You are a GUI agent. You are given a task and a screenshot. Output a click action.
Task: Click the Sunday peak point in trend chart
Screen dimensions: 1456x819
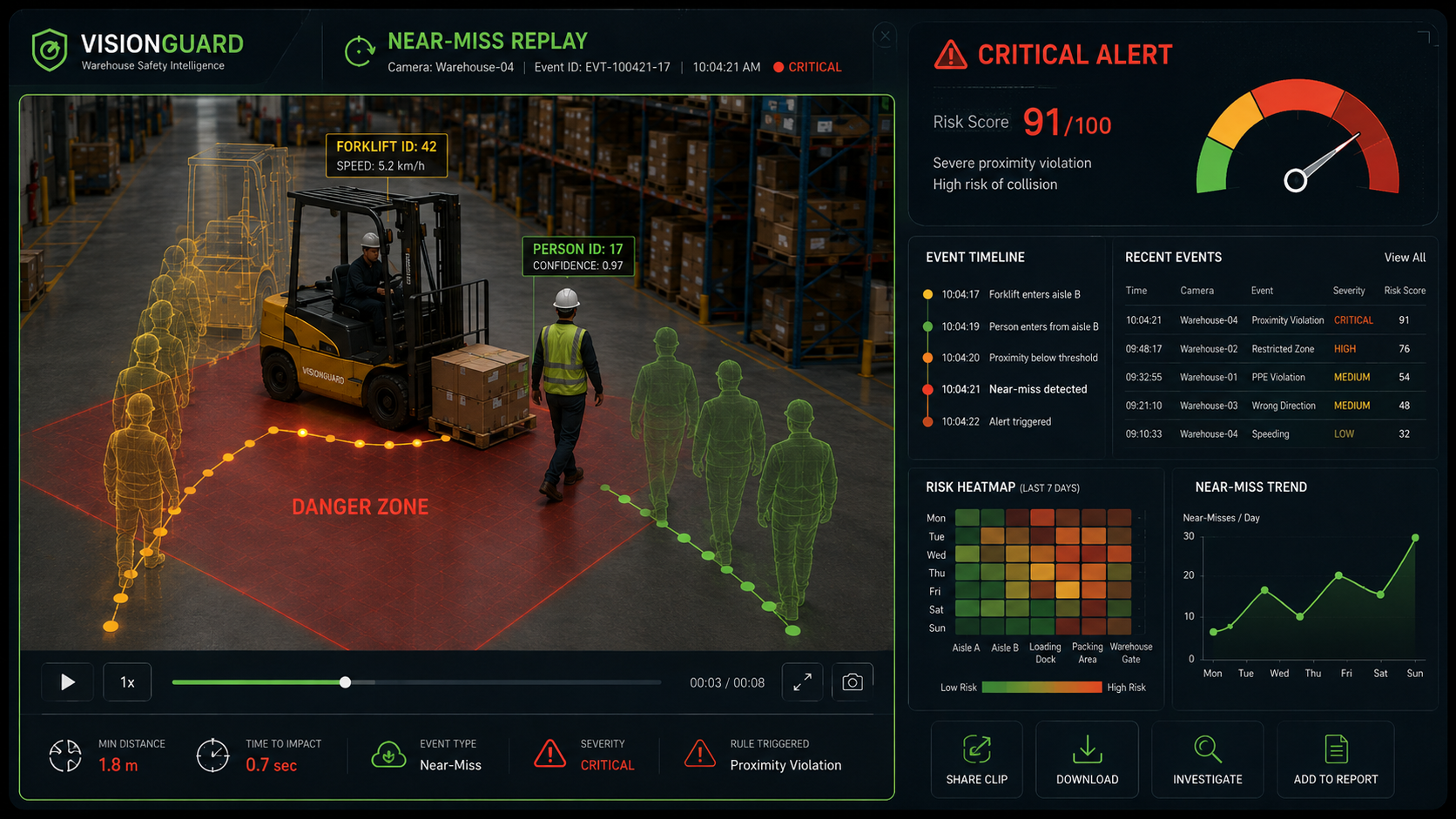1415,538
